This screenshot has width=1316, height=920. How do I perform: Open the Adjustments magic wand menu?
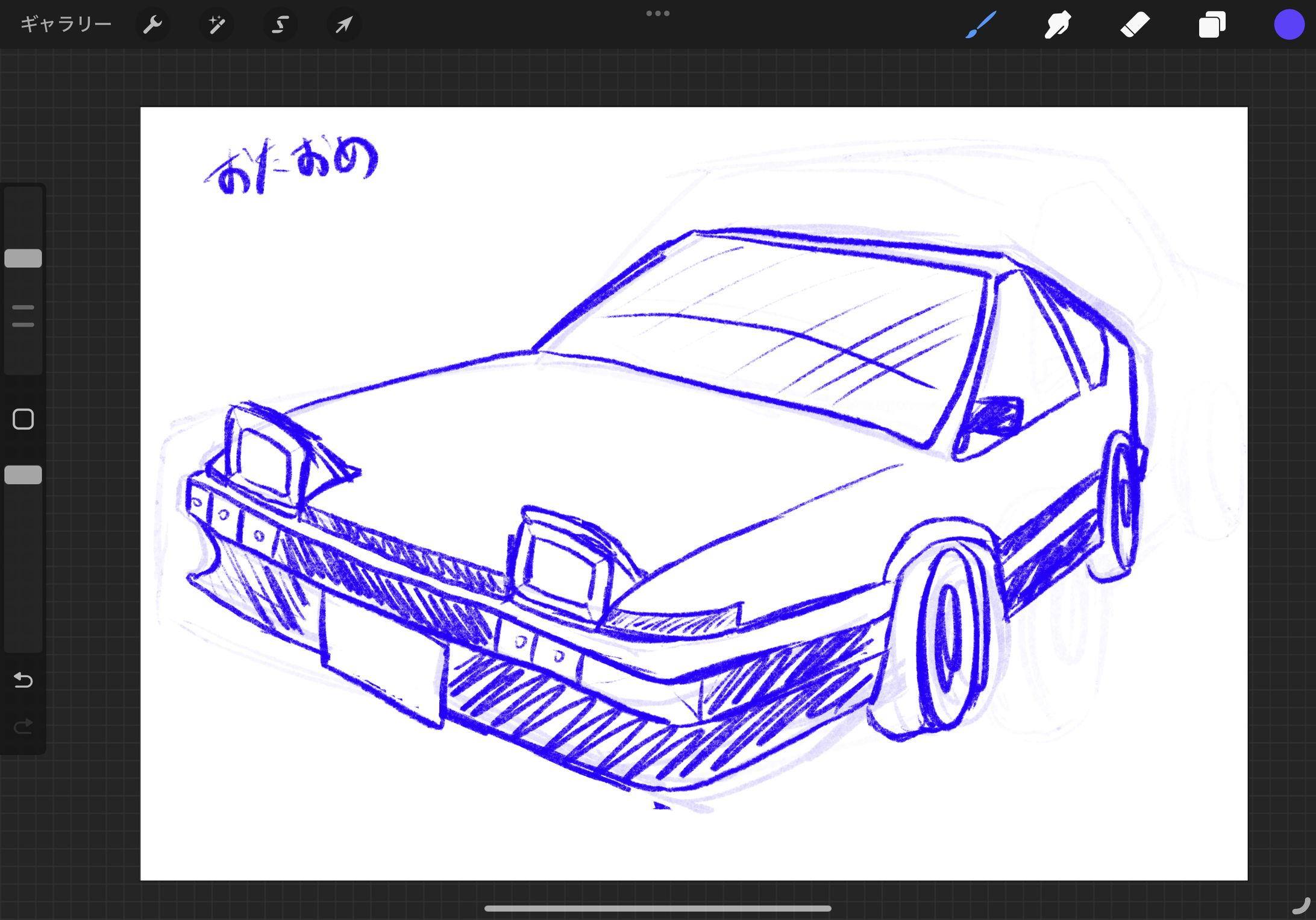(217, 24)
